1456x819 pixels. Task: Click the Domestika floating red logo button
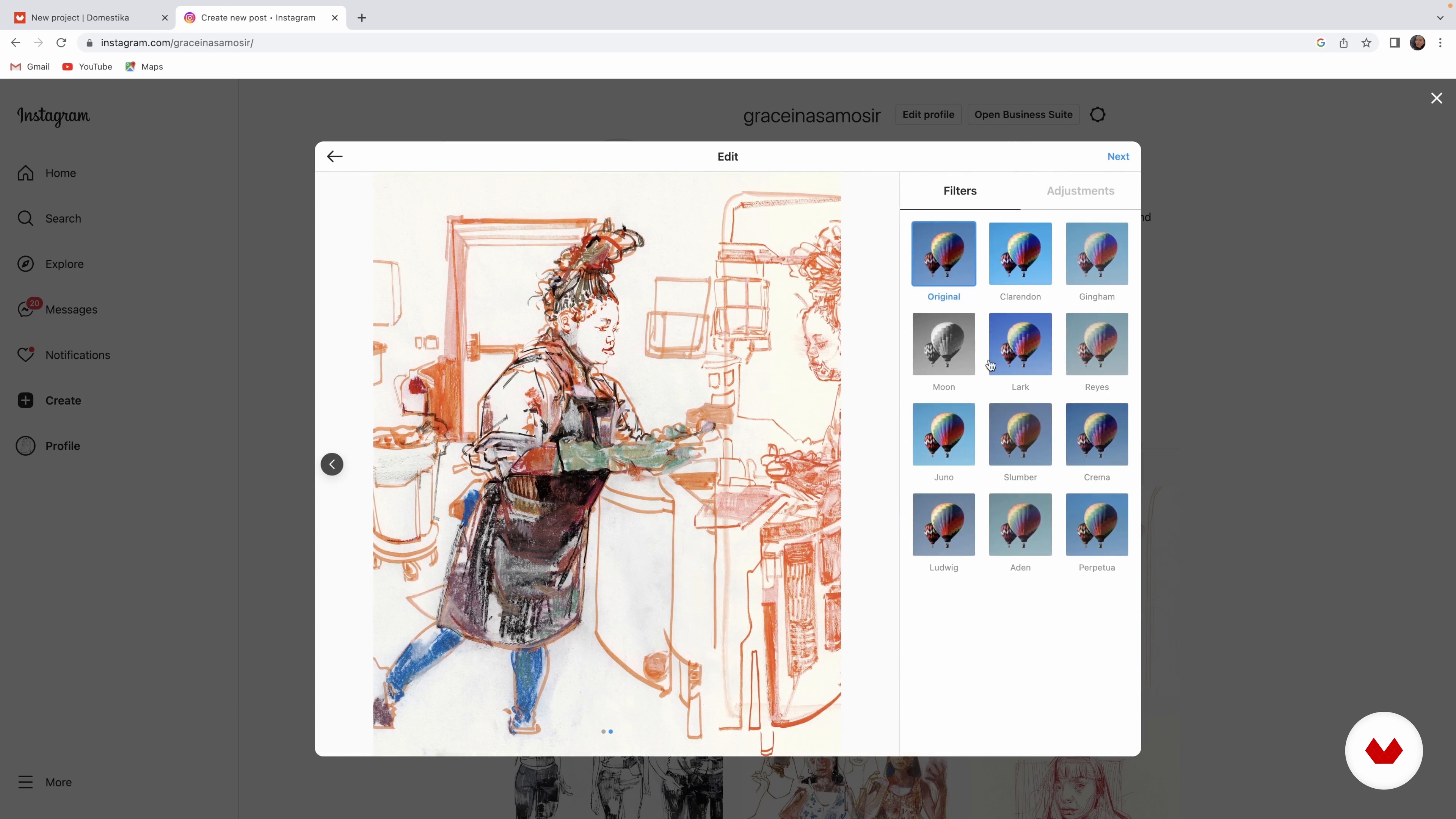(1384, 751)
